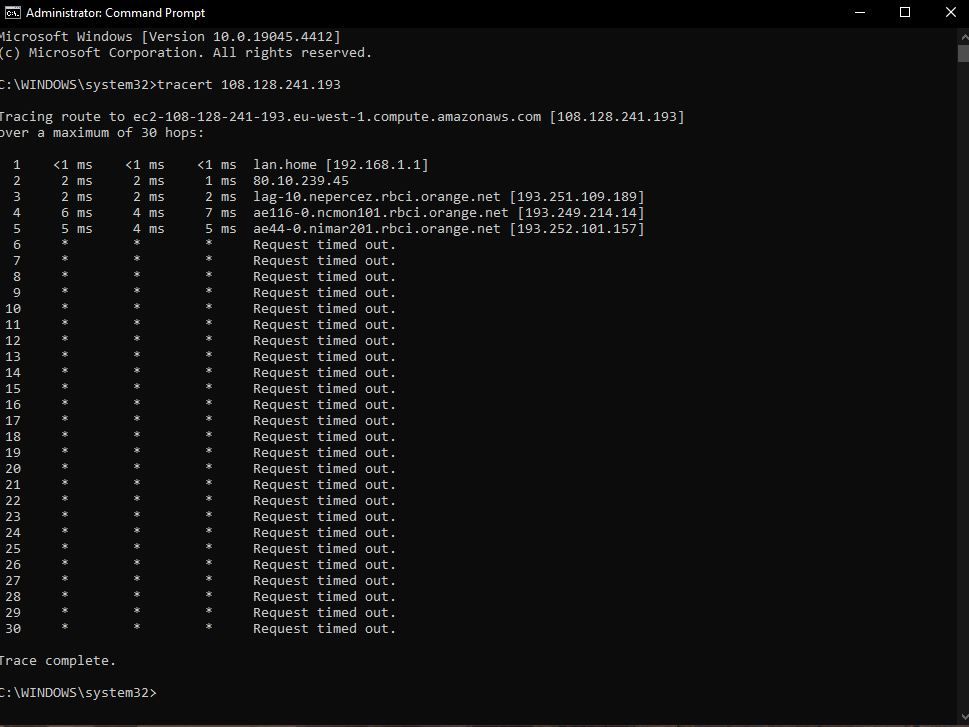Screen dimensions: 969x727
Task: Click the ae44-0.nimar201.rbci.orange.net hostname
Action: (377, 229)
